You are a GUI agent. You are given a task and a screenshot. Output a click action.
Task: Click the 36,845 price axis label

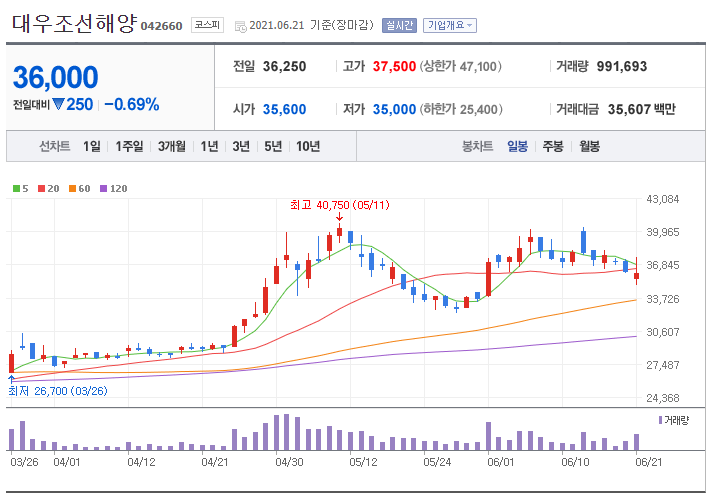tap(662, 265)
